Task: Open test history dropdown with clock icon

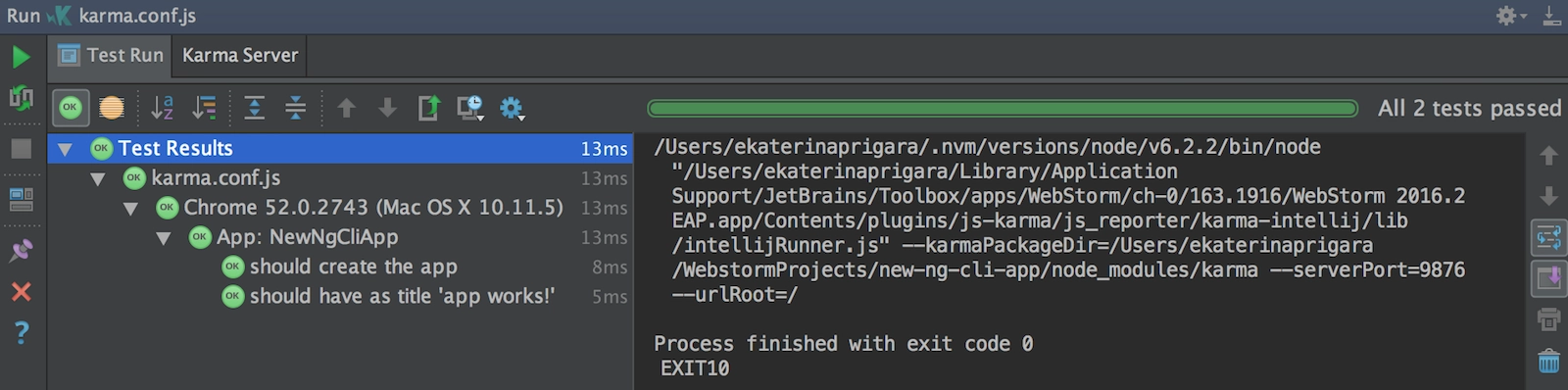Action: click(471, 108)
